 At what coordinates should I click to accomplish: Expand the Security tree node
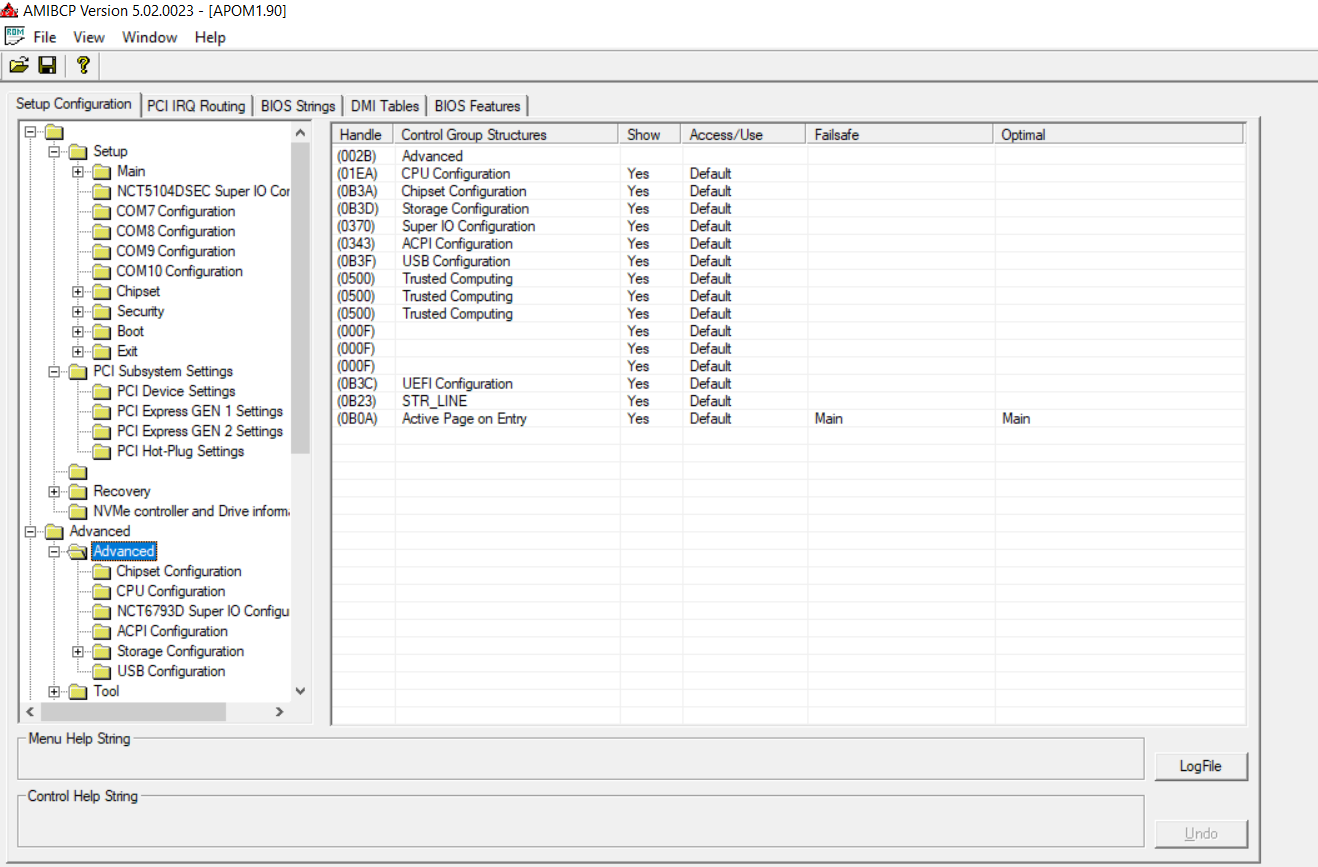[x=78, y=312]
